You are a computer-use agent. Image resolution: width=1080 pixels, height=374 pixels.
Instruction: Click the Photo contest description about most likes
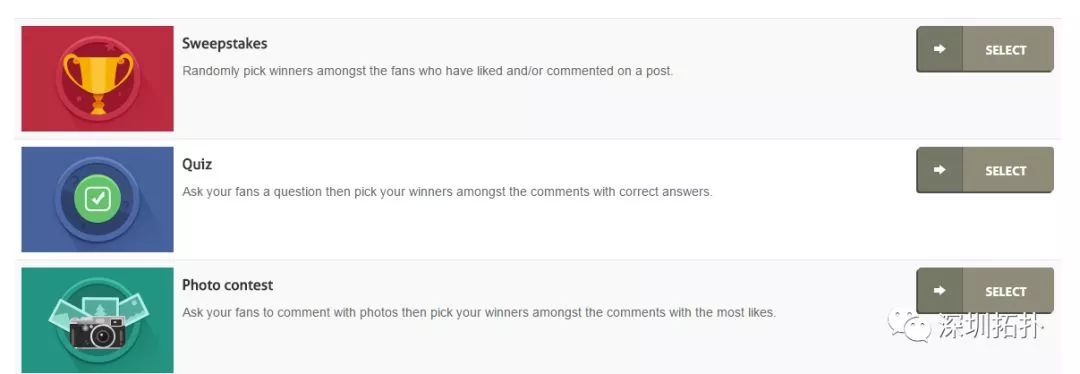click(x=479, y=312)
